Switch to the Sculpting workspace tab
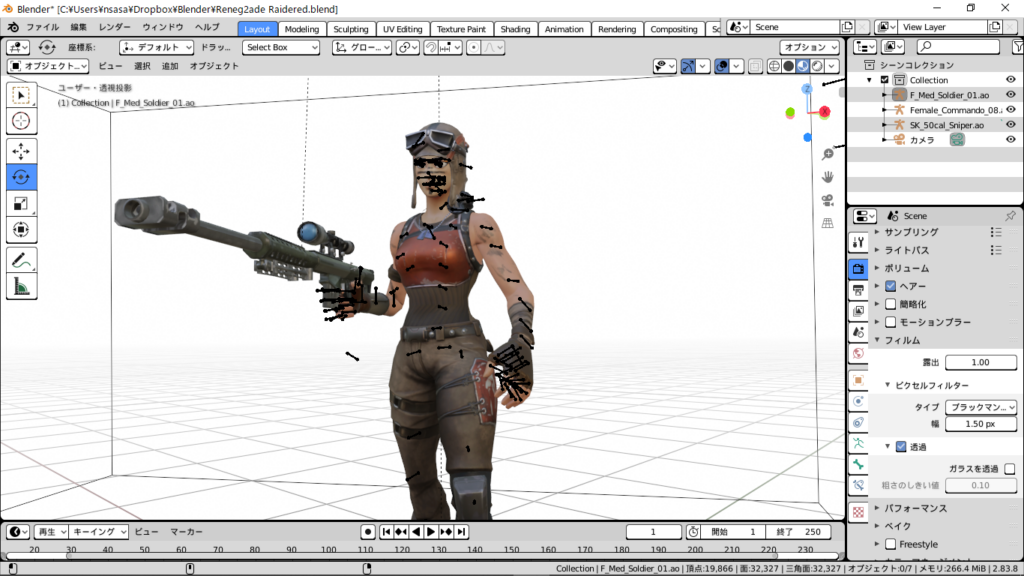 pos(350,29)
